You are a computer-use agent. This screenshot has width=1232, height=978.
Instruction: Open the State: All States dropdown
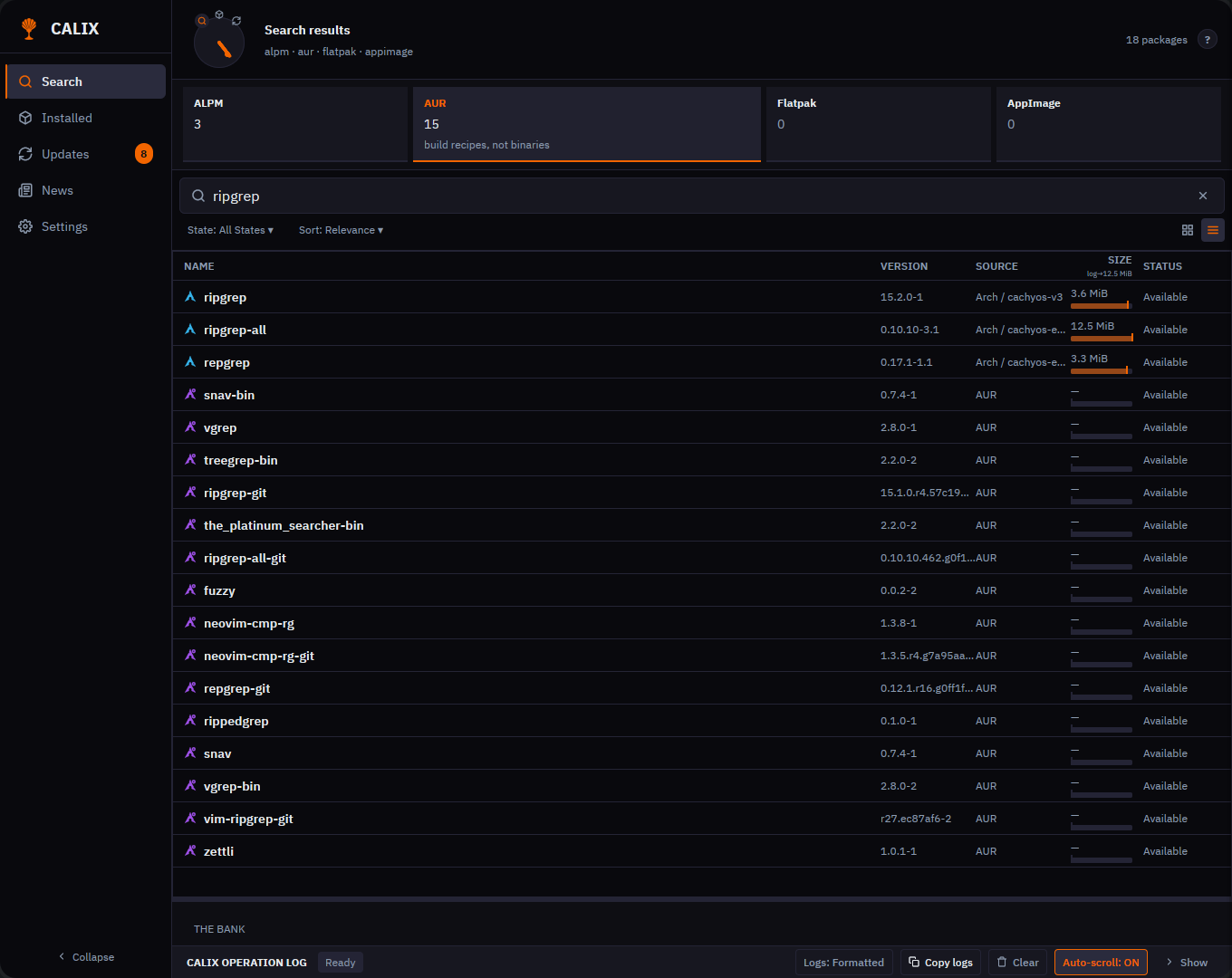coord(230,230)
